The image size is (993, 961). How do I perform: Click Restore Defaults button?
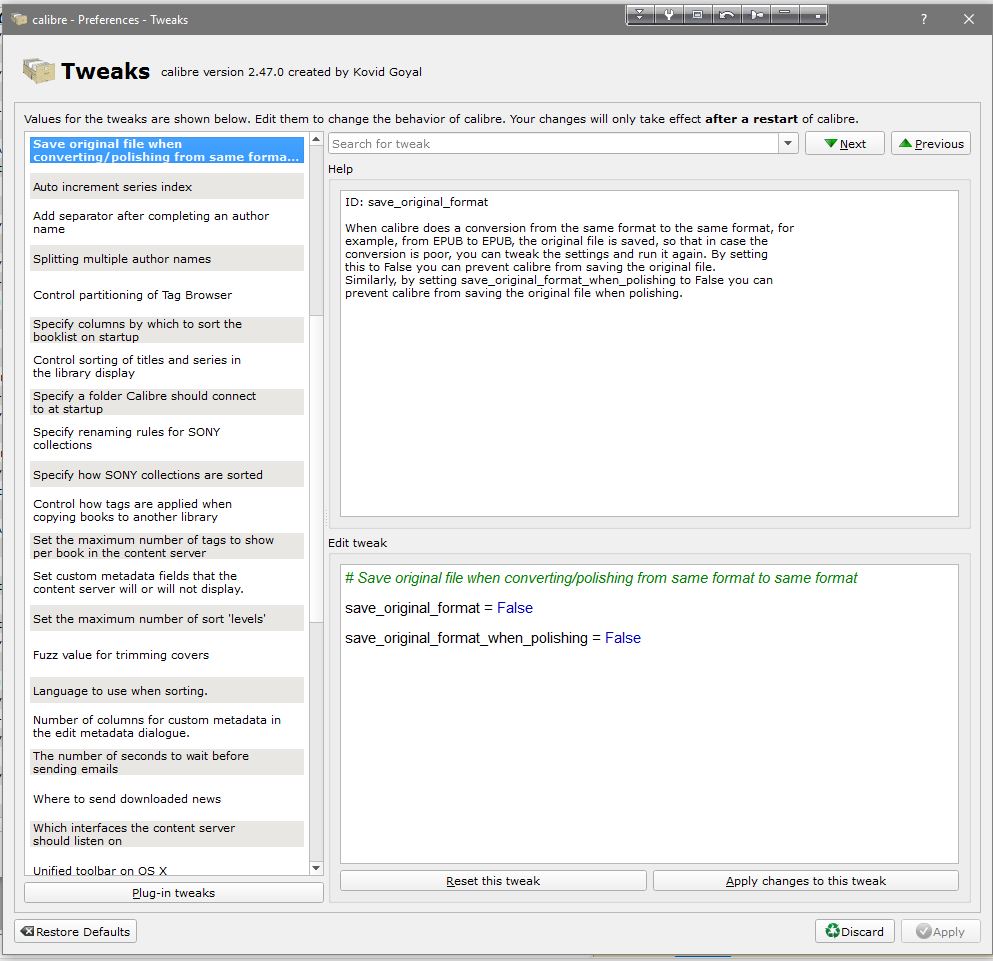[x=75, y=931]
